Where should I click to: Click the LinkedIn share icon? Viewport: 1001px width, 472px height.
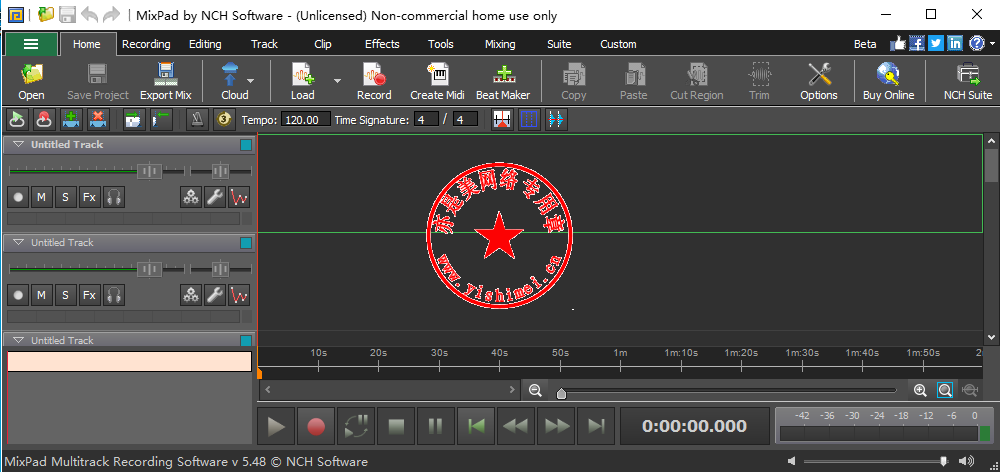point(955,43)
